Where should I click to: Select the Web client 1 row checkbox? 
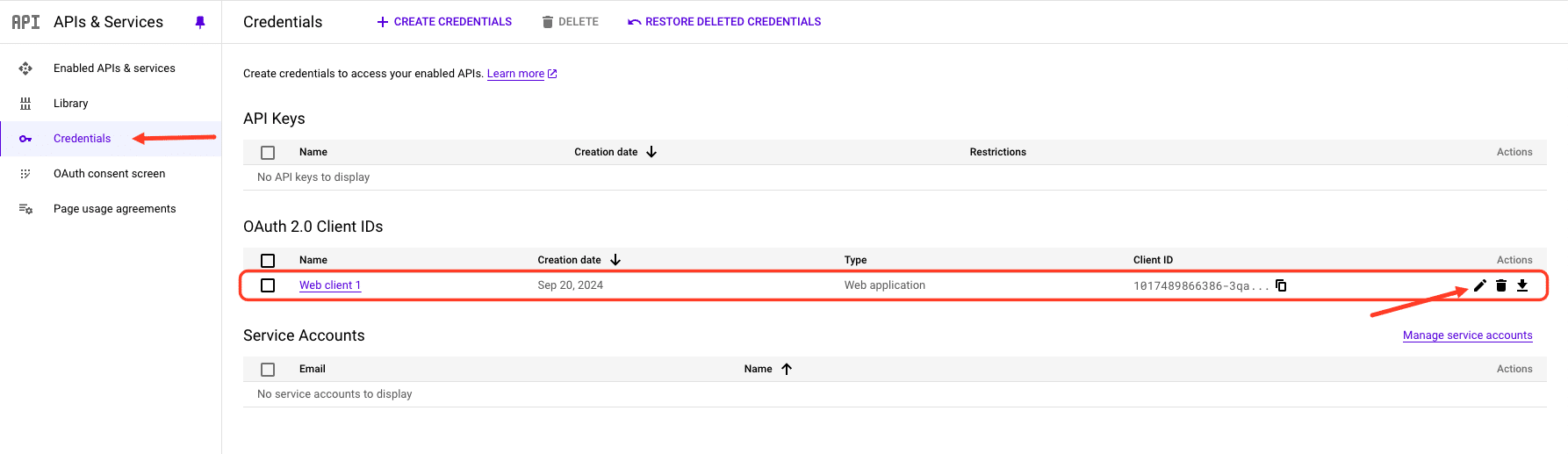point(268,285)
